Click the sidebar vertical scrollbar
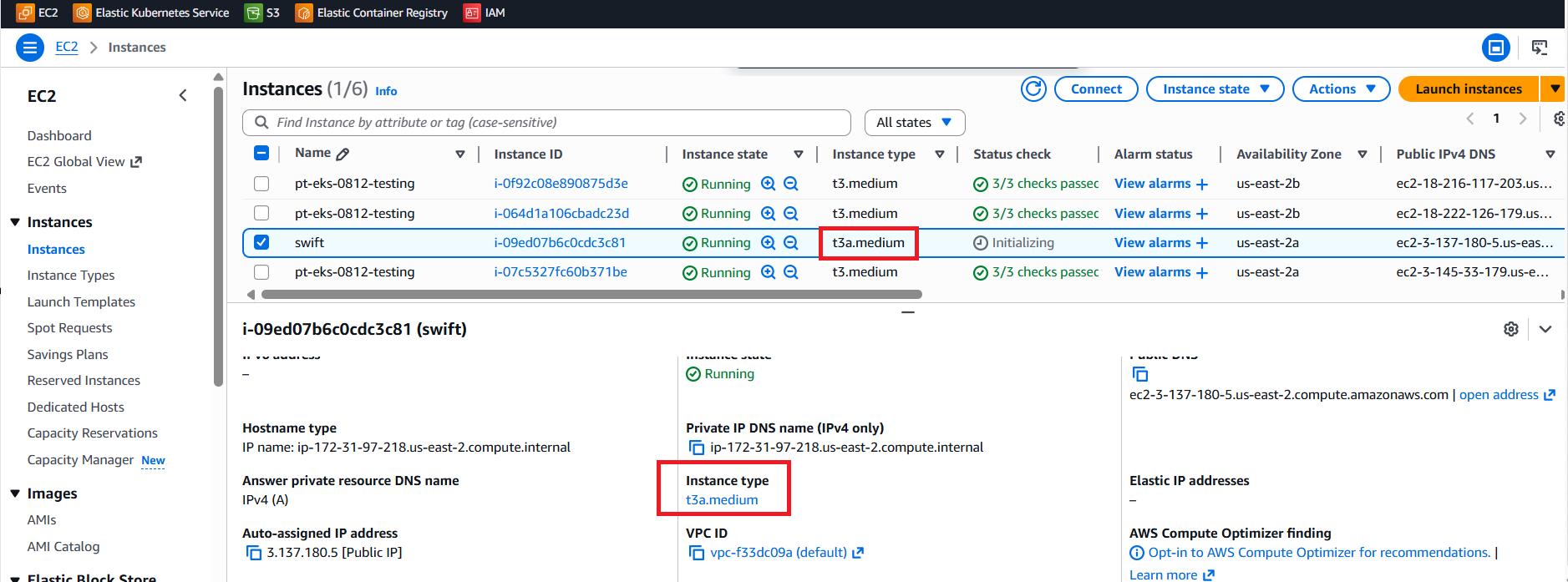This screenshot has height=582, width=1568. click(x=218, y=235)
